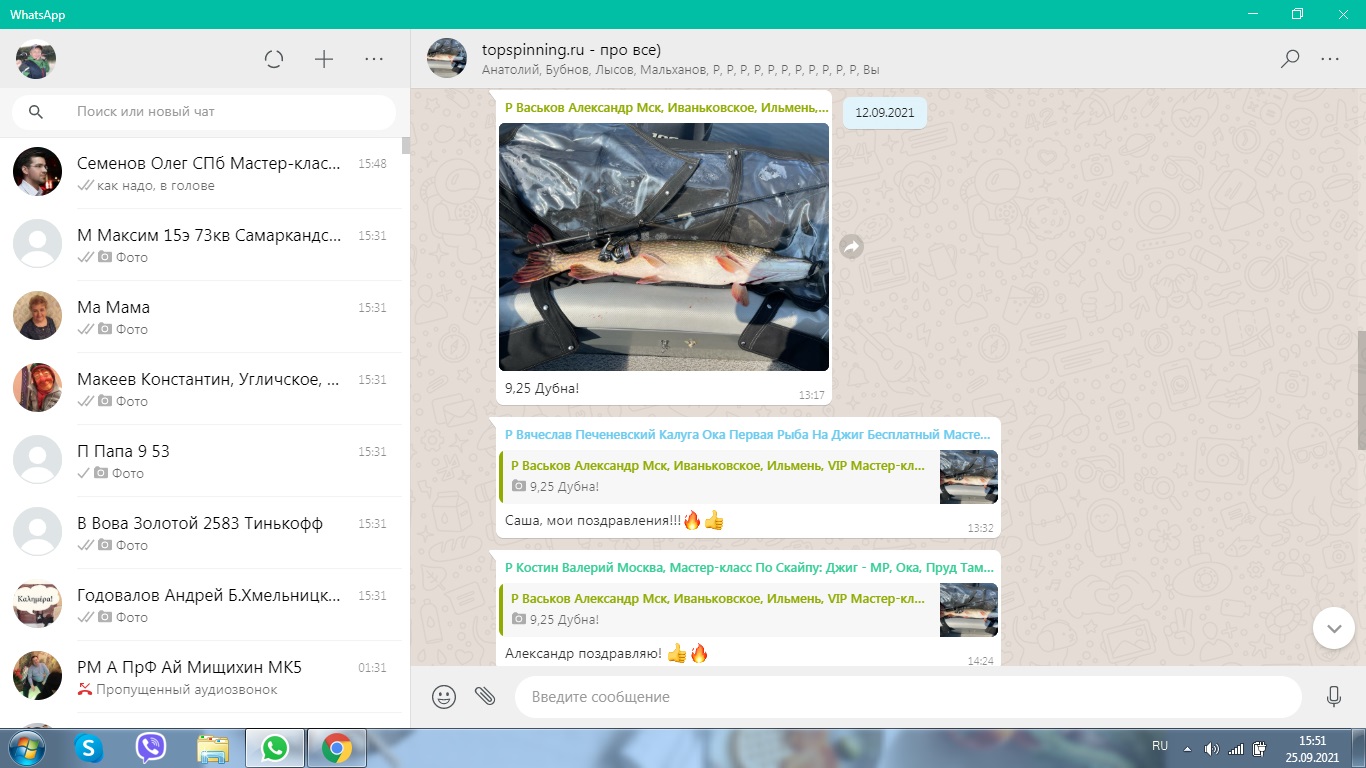Focus the 'Введите сообщение' message field
The image size is (1366, 768).
(908, 697)
